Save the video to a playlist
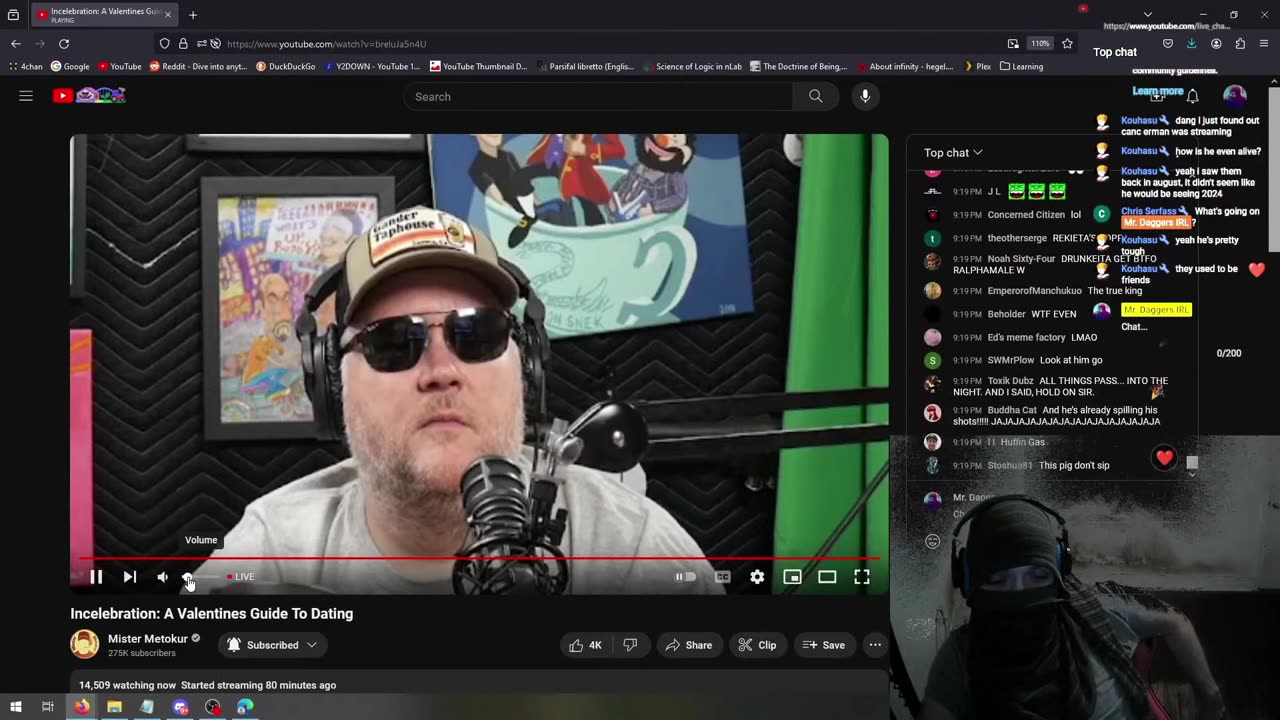Image resolution: width=1280 pixels, height=720 pixels. pos(824,645)
